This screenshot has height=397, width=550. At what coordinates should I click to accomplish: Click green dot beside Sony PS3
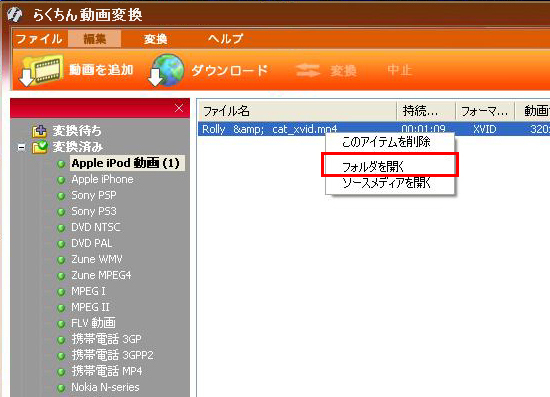click(61, 212)
